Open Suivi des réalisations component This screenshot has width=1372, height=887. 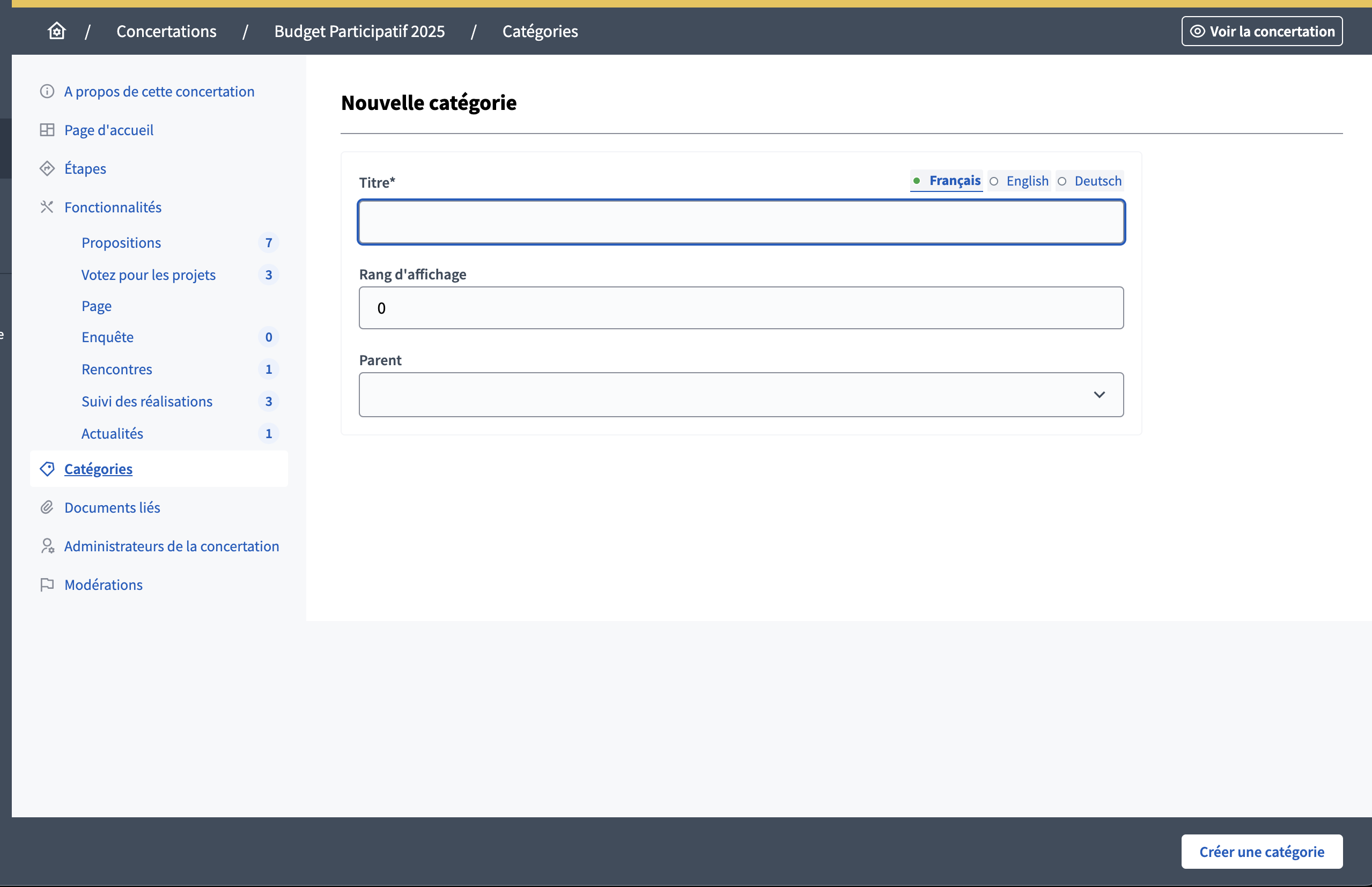click(147, 402)
